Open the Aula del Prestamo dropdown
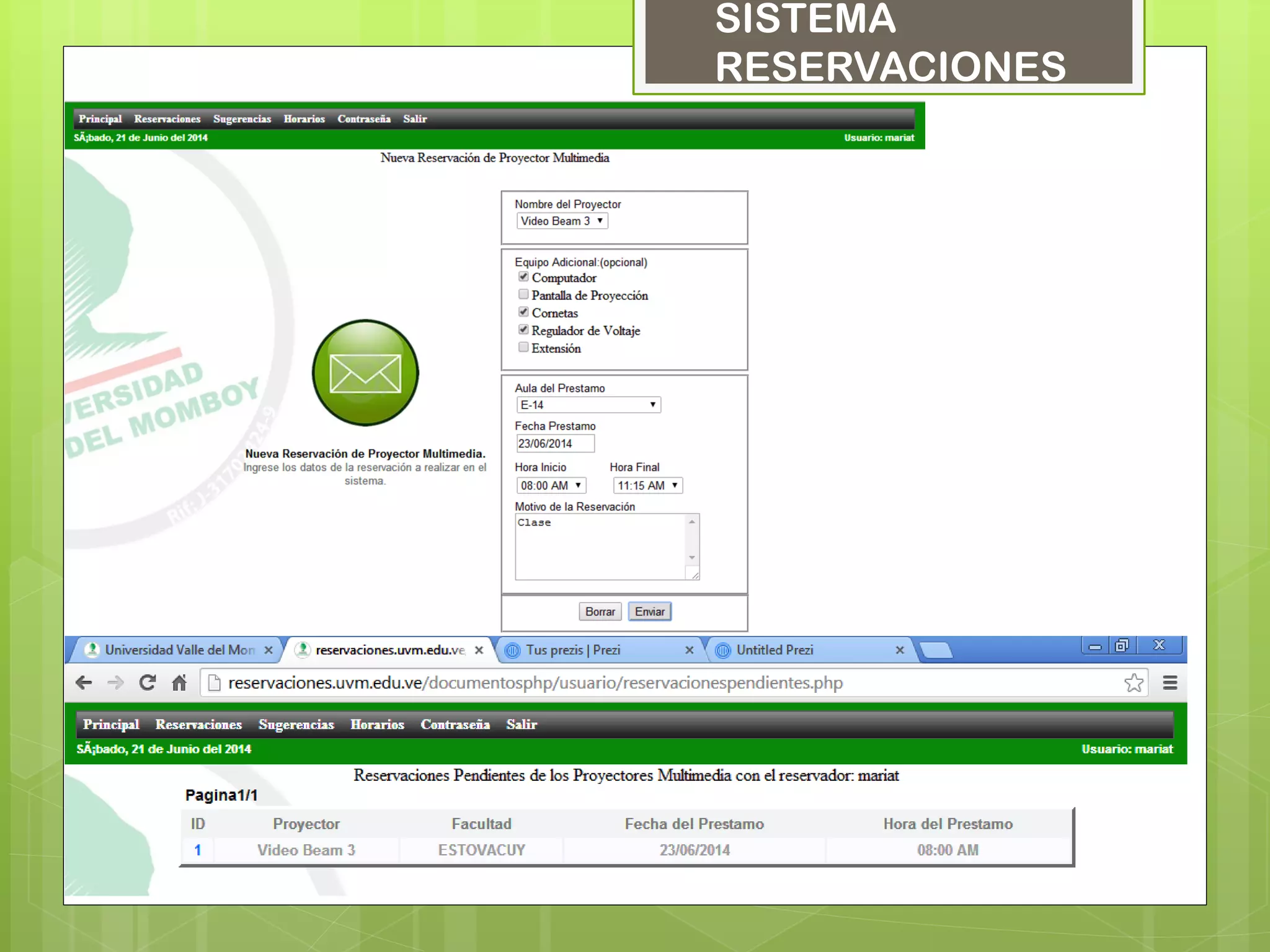Viewport: 1270px width, 952px height. 588,405
